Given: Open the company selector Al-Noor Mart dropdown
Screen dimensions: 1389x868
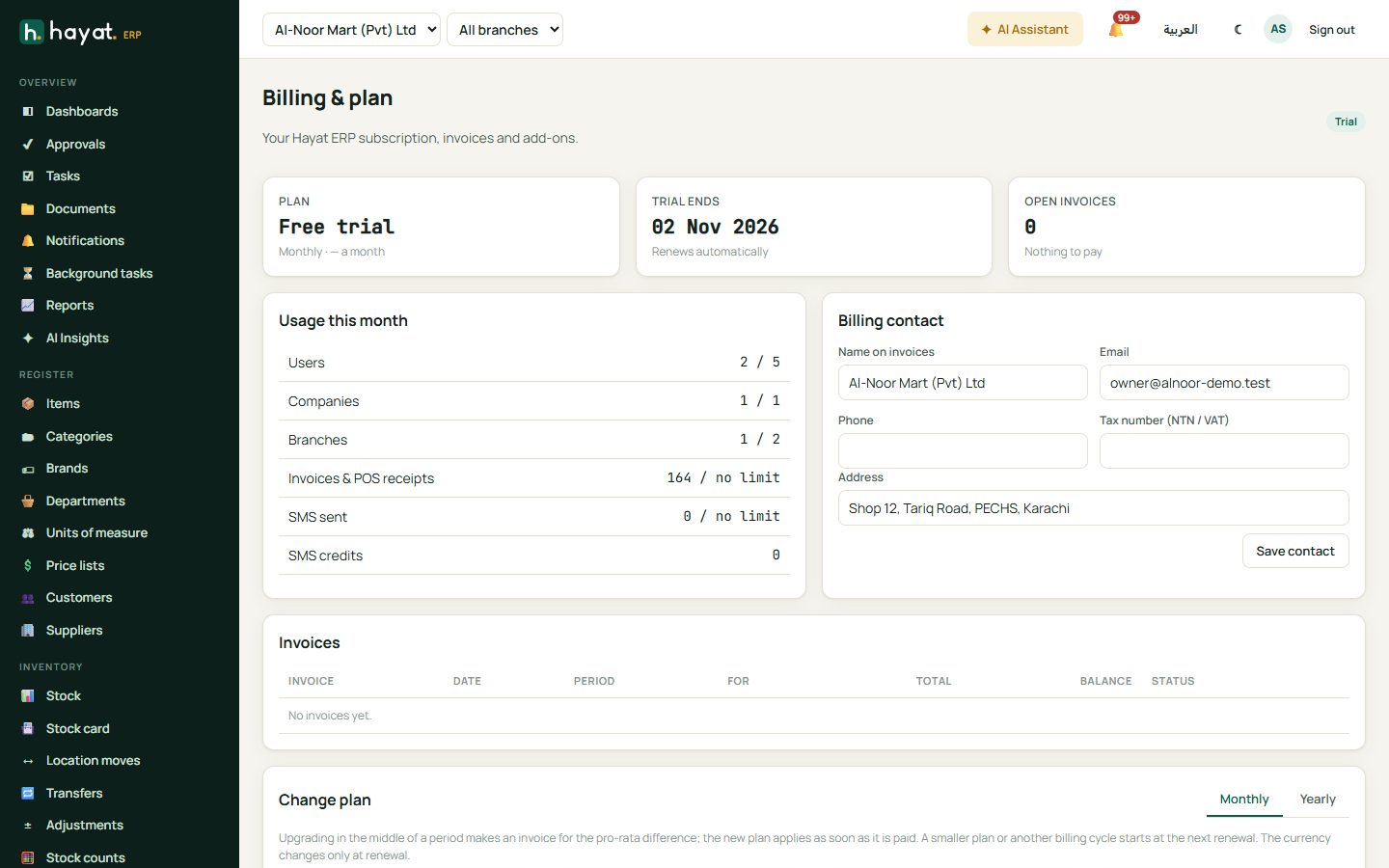Looking at the screenshot, I should 351,30.
